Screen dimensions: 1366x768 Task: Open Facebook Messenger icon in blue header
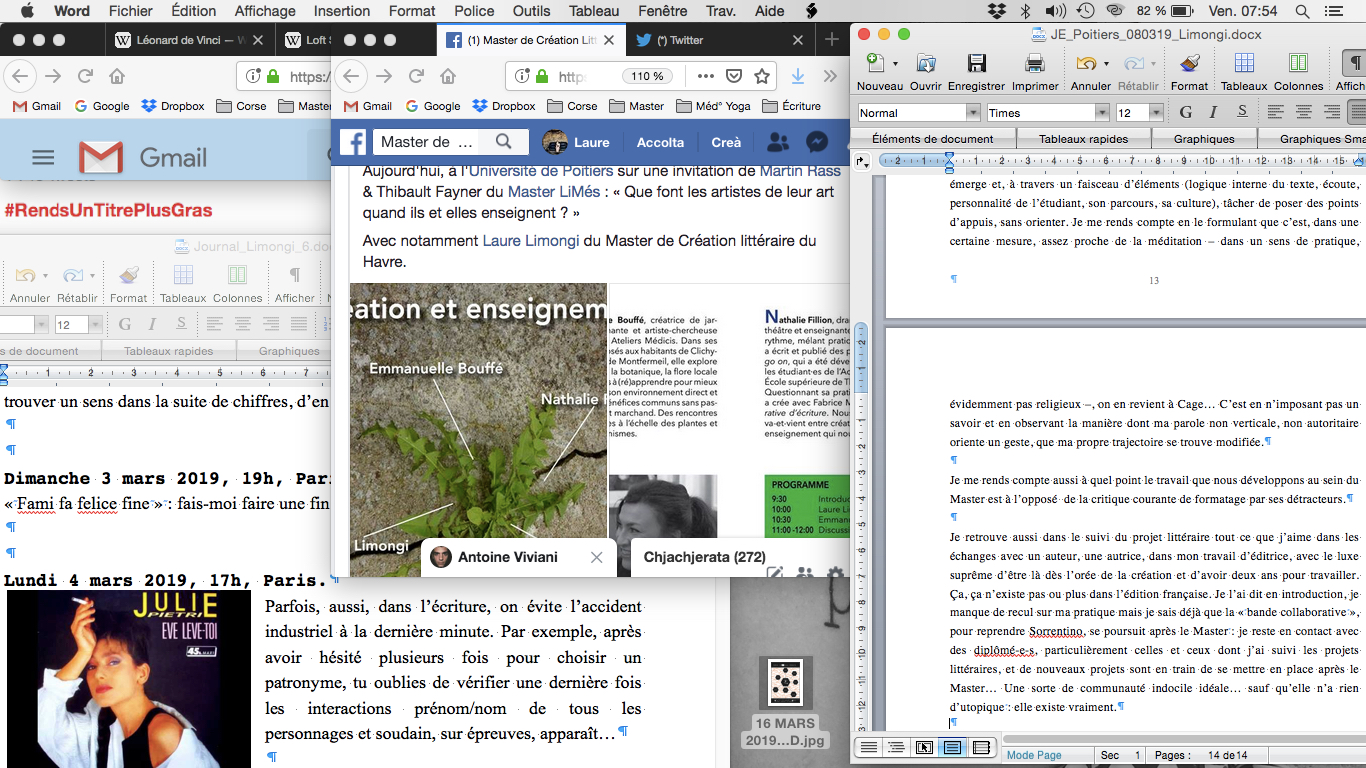(816, 142)
